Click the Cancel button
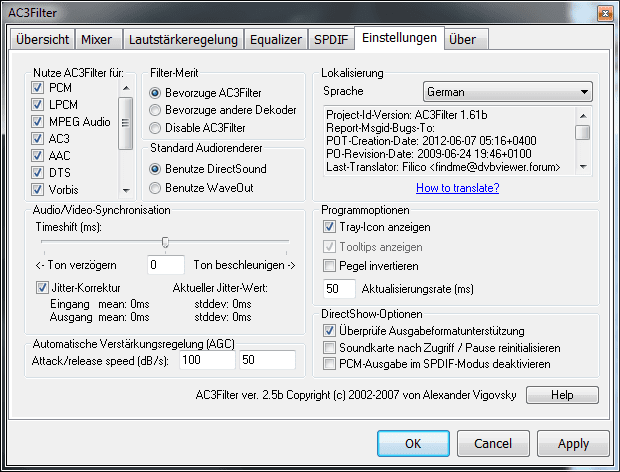 tap(493, 444)
